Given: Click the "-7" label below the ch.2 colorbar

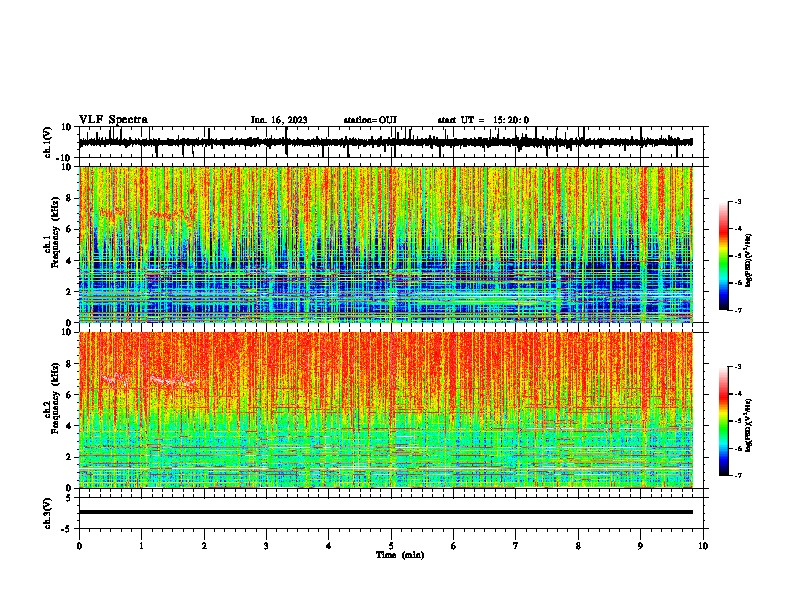Looking at the screenshot, I should [737, 476].
